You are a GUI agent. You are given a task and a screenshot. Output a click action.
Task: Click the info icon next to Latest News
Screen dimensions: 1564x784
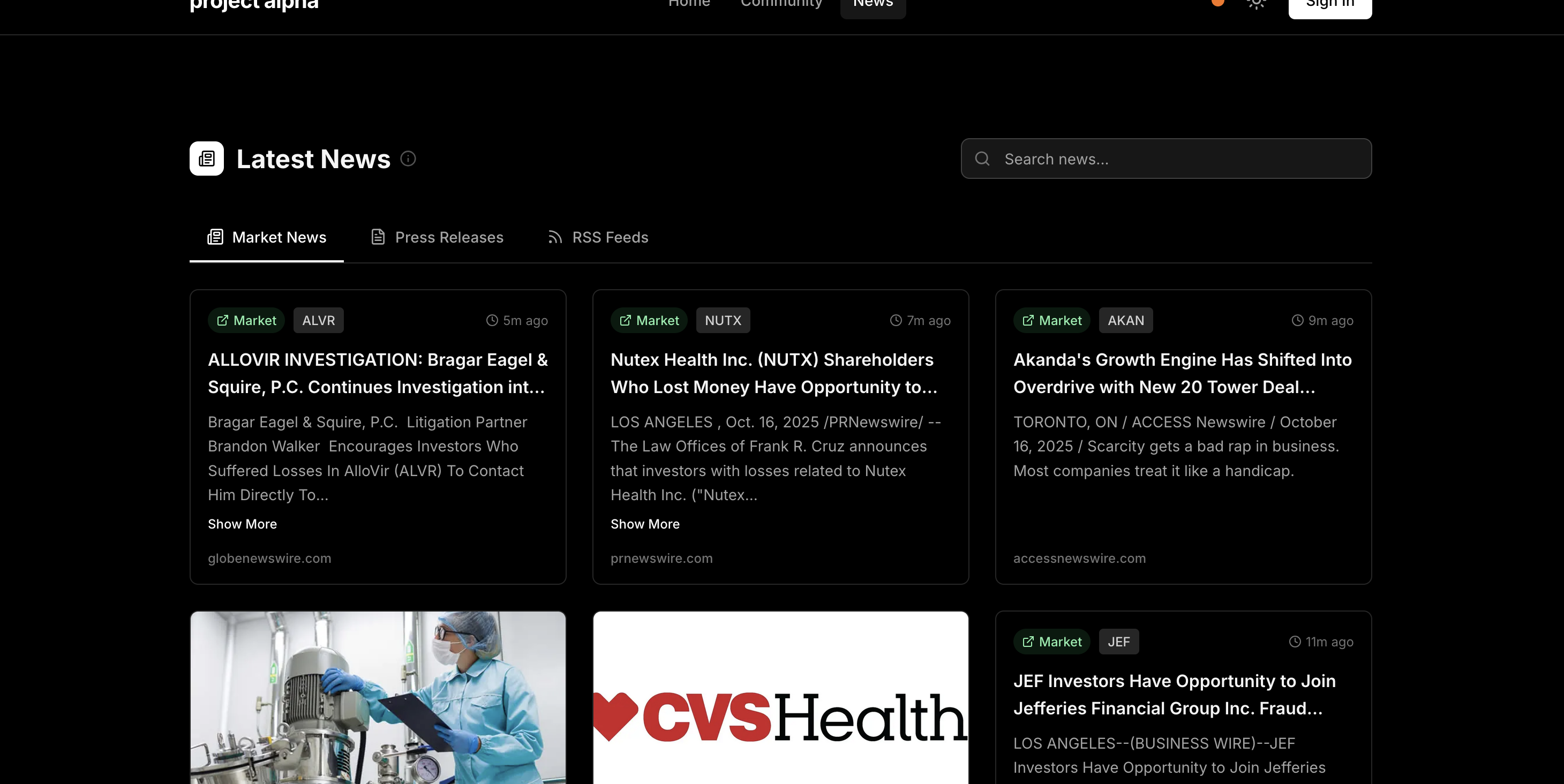tap(408, 159)
